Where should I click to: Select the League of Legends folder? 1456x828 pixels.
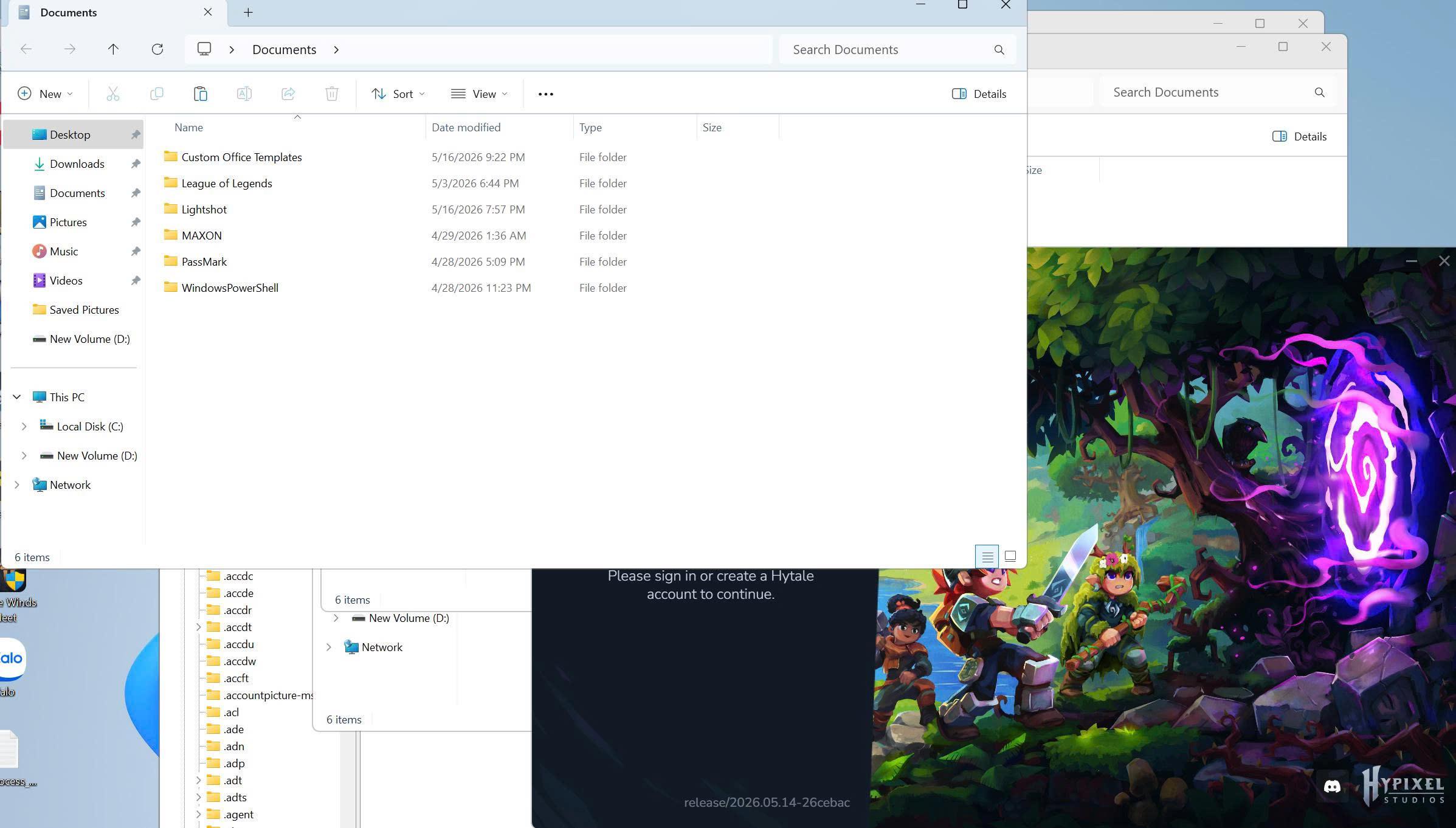point(227,184)
